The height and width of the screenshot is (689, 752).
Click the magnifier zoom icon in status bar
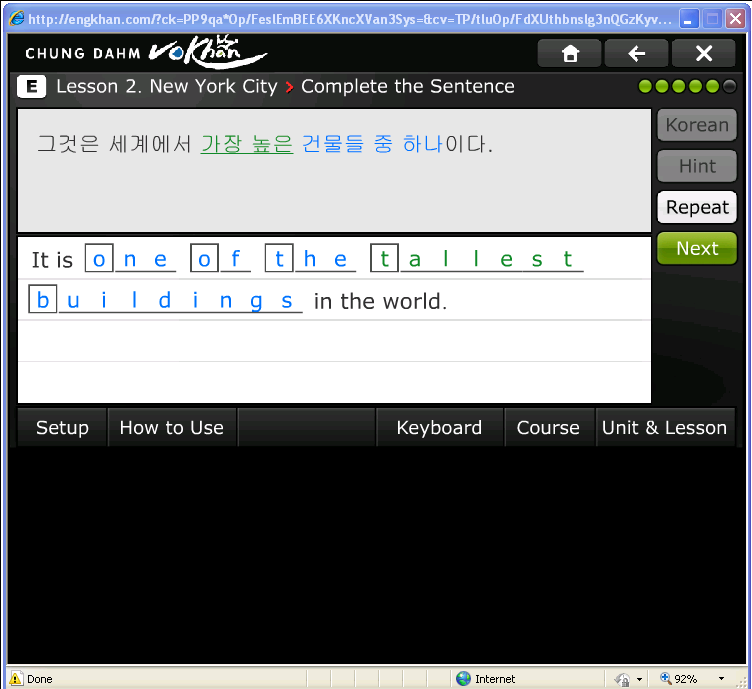coord(666,678)
